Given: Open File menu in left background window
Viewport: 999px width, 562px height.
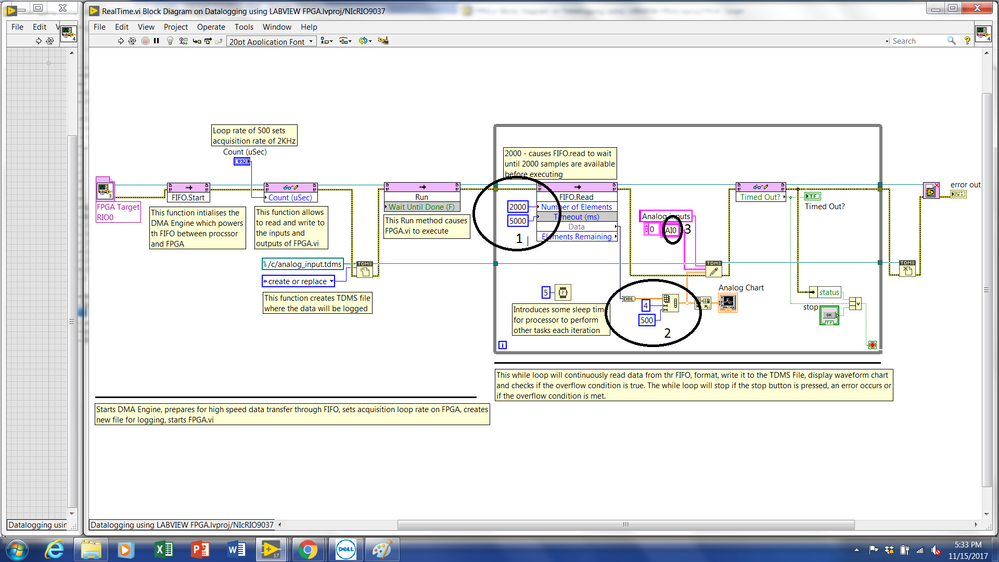Looking at the screenshot, I should coord(17,27).
